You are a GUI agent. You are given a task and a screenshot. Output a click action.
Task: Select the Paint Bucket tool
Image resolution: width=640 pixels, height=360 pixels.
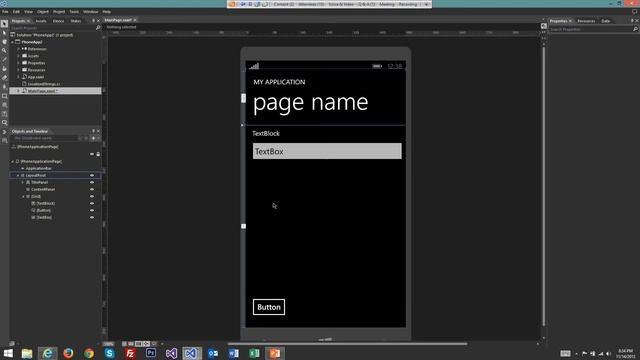[x=4, y=69]
